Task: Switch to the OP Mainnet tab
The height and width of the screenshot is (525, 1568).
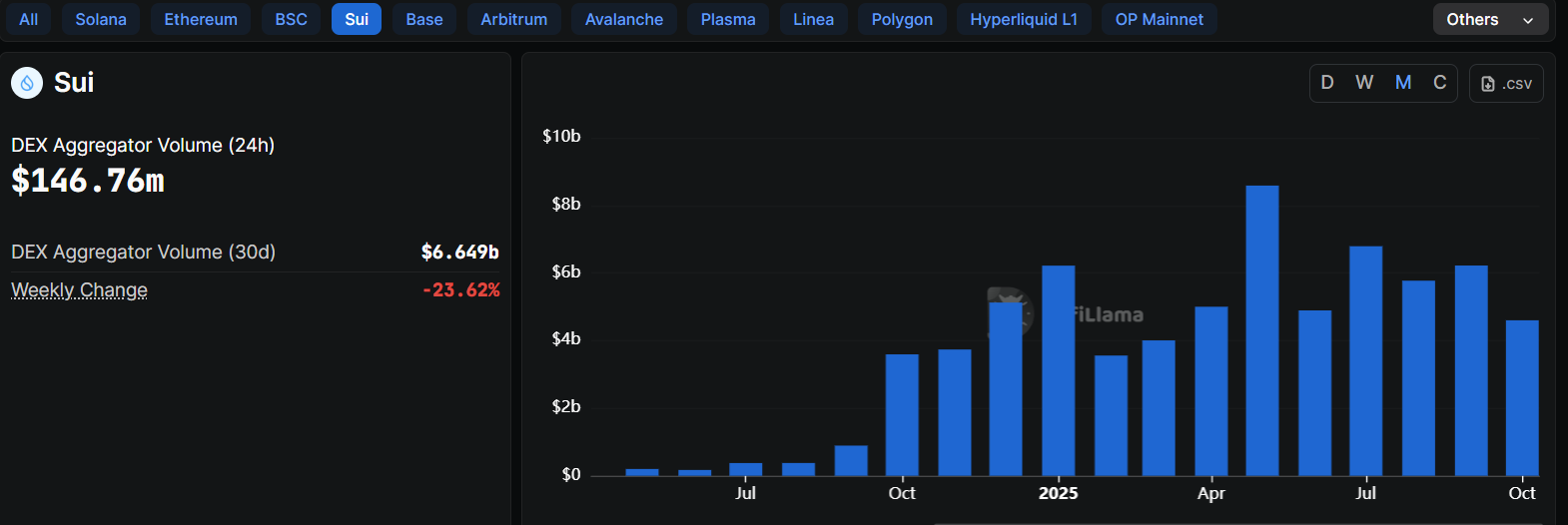Action: (1160, 19)
